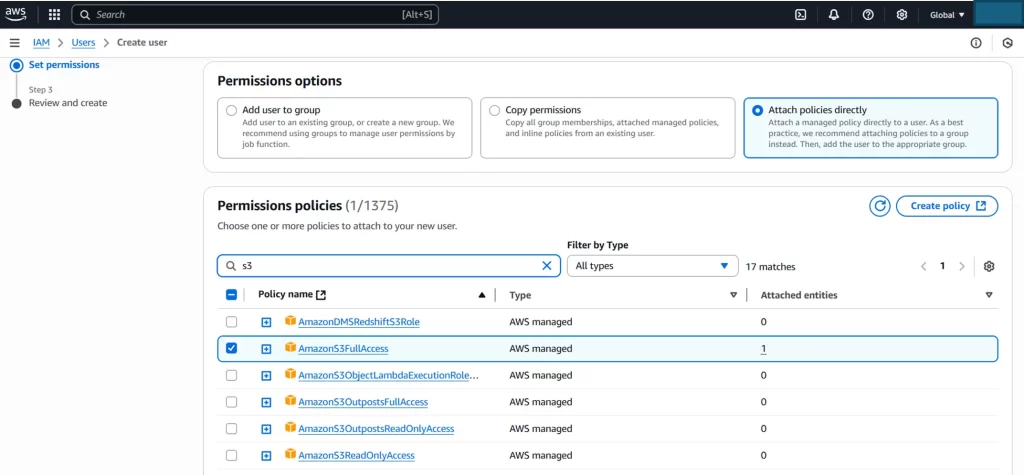
Task: Refresh the permissions policies list
Action: 880,206
